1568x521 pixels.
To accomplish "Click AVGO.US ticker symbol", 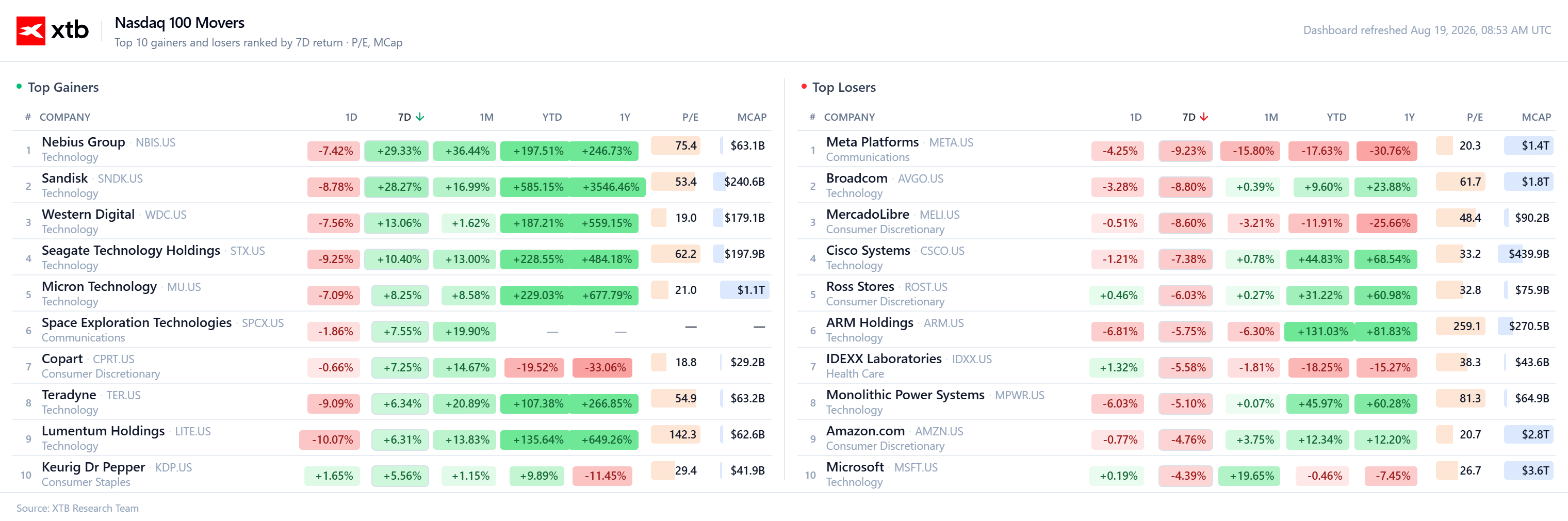I will [x=920, y=179].
